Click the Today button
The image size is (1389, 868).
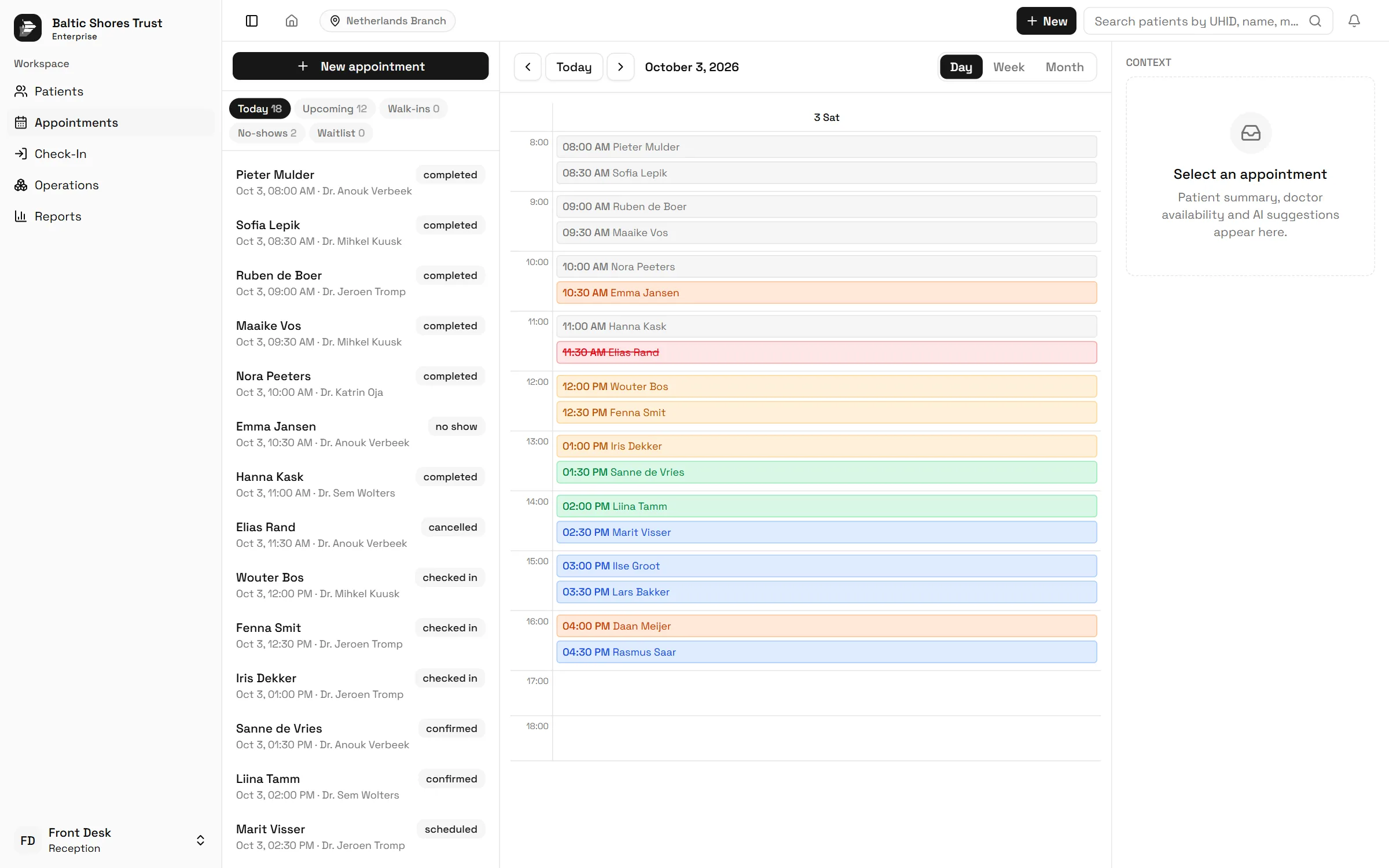[x=574, y=67]
